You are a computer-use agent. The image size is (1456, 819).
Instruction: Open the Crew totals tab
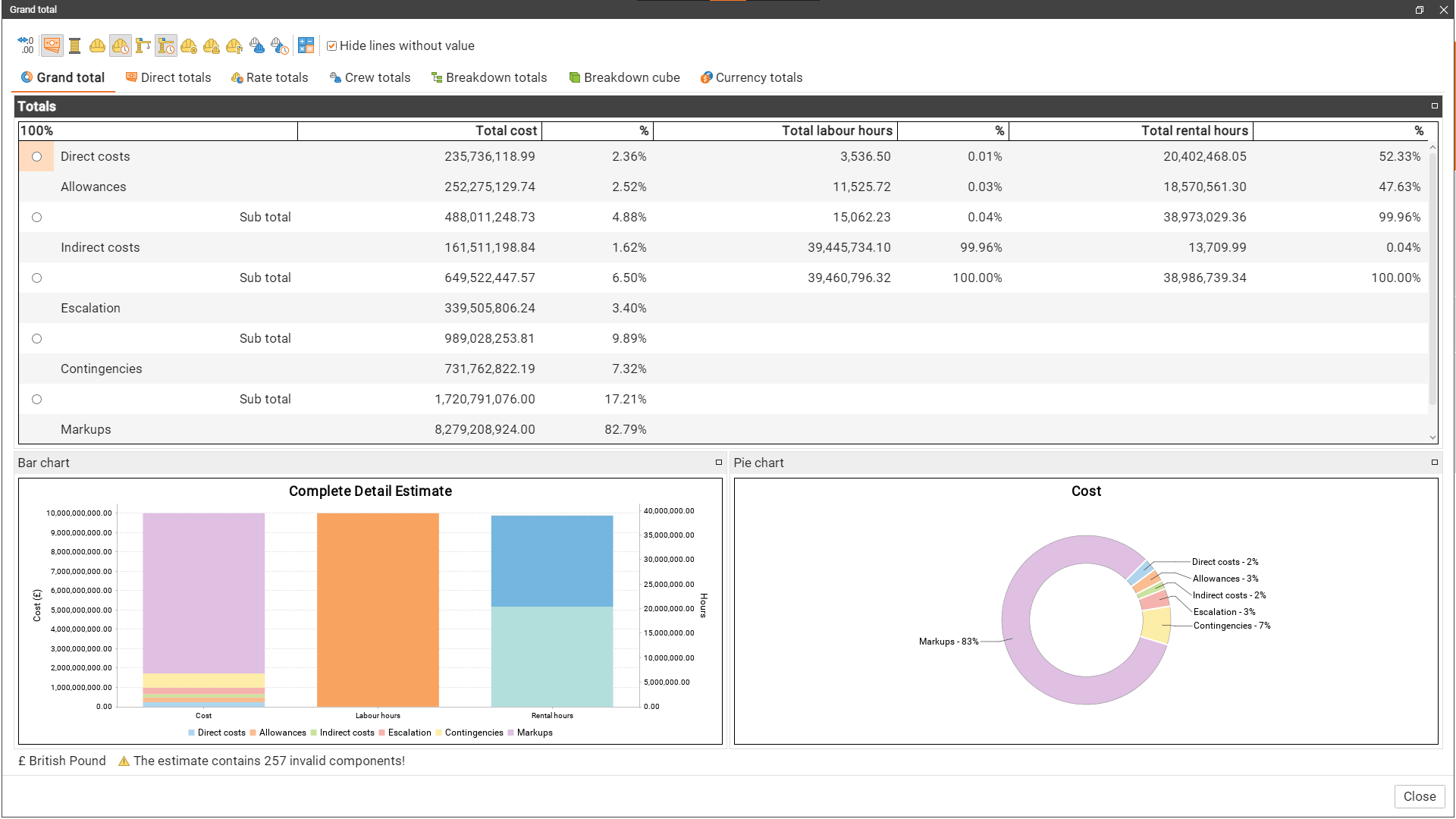[370, 77]
